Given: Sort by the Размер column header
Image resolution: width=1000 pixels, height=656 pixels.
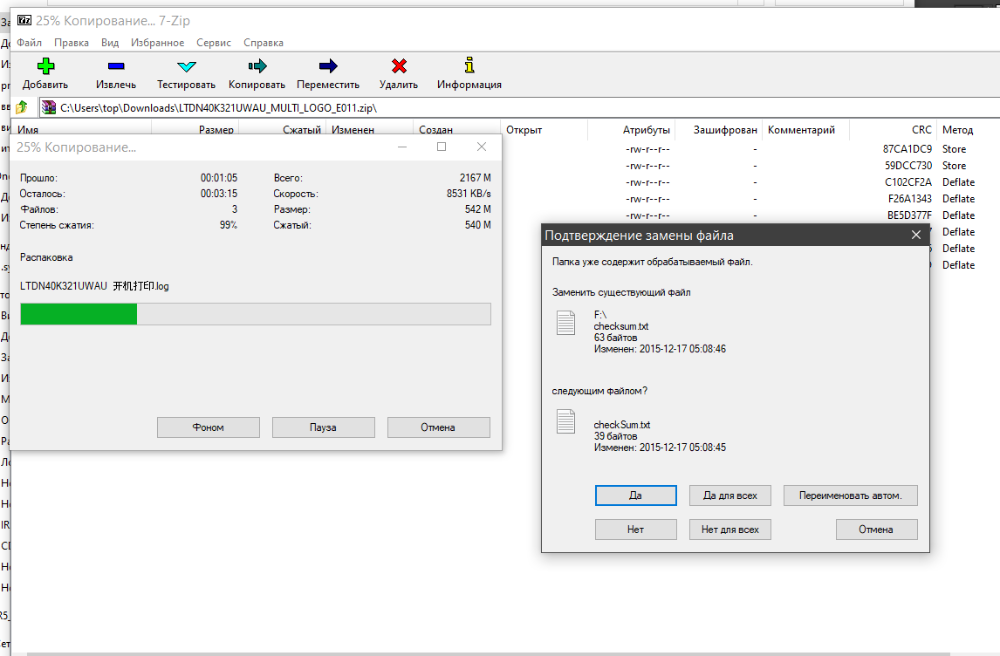Looking at the screenshot, I should (x=216, y=130).
